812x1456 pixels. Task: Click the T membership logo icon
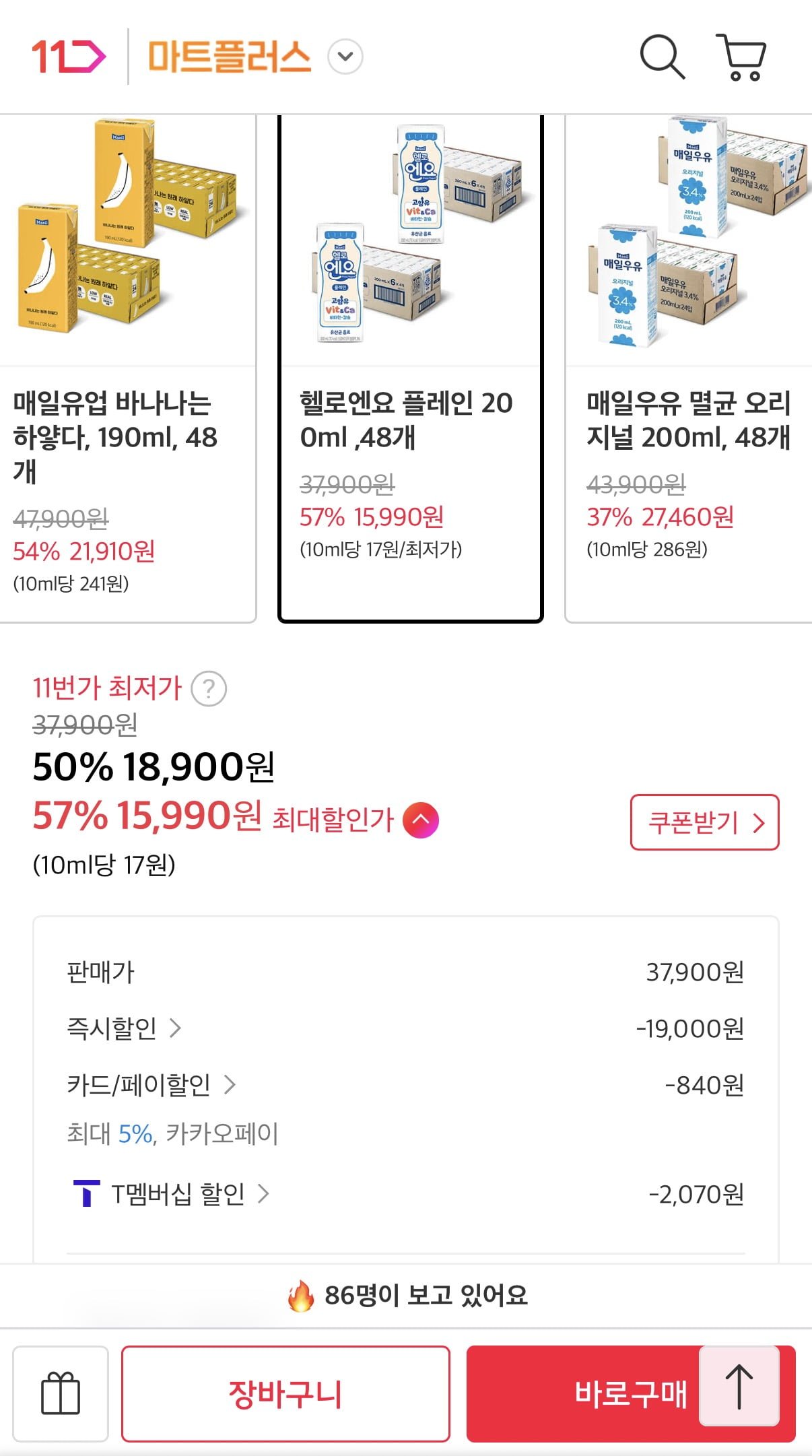86,1193
